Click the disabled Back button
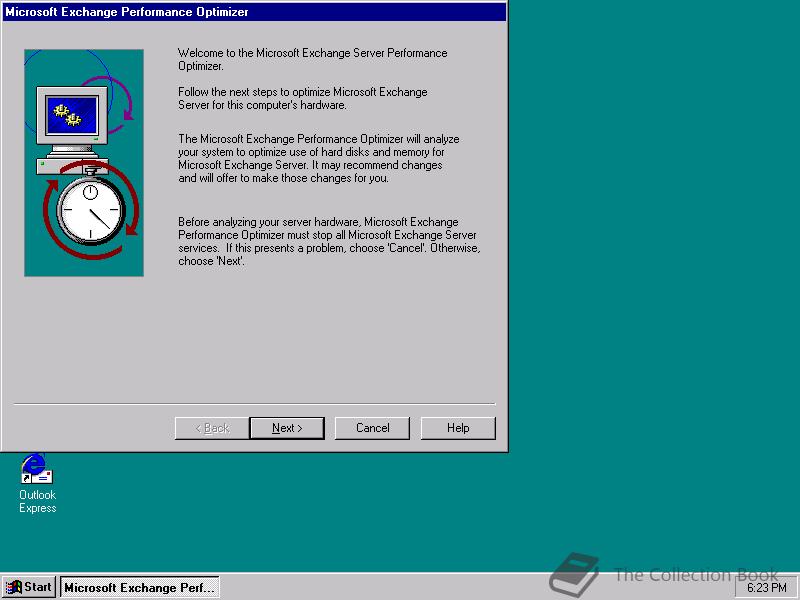The height and width of the screenshot is (600, 800). pyautogui.click(x=212, y=428)
